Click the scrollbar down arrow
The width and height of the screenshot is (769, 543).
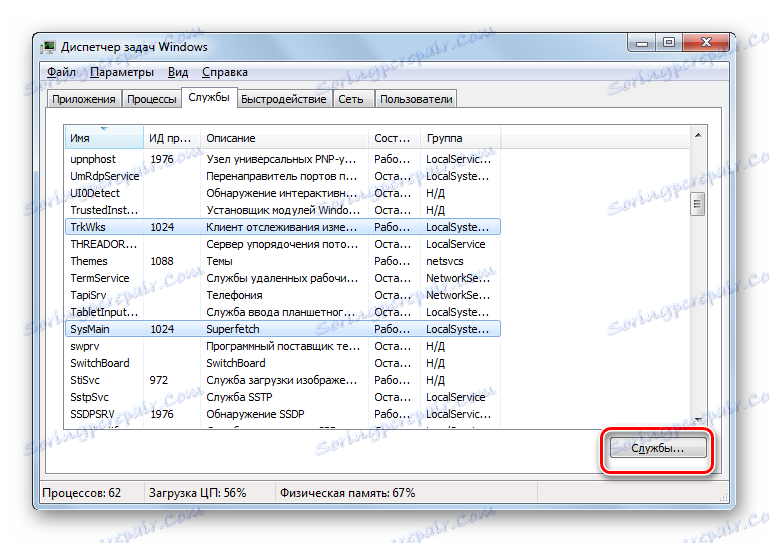[698, 420]
